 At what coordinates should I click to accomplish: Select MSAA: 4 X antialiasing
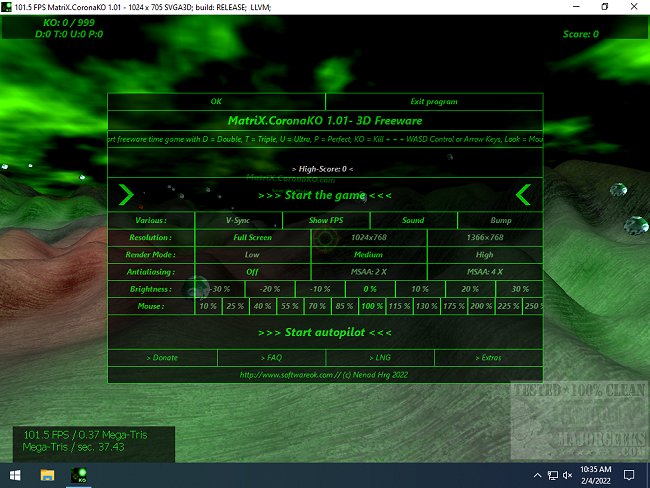point(485,272)
